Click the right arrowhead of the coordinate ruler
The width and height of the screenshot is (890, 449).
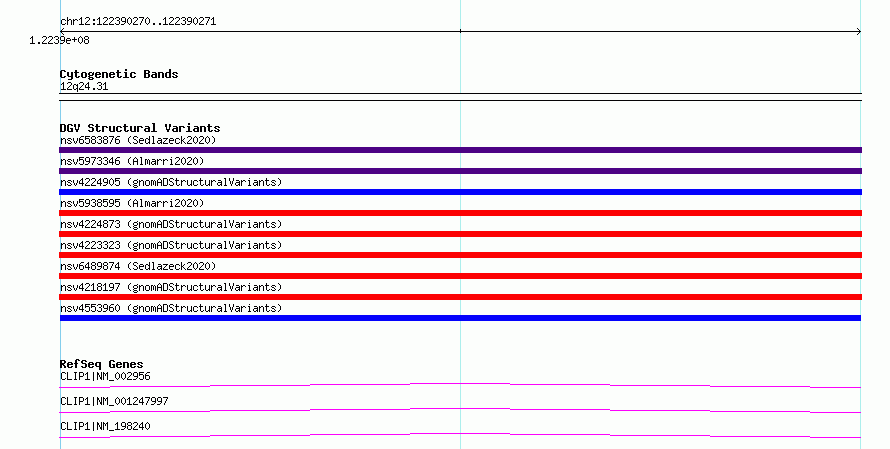[859, 32]
